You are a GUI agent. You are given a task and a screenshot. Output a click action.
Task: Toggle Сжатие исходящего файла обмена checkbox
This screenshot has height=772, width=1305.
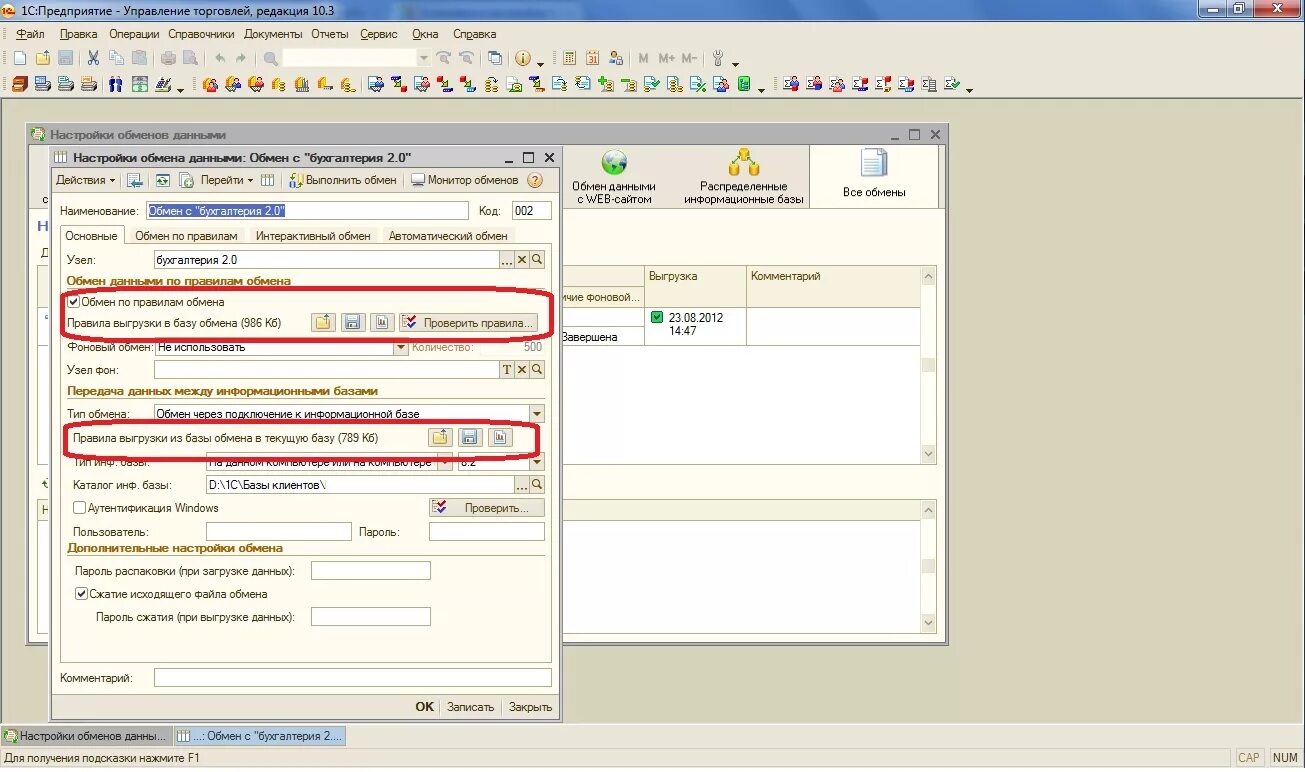point(82,594)
